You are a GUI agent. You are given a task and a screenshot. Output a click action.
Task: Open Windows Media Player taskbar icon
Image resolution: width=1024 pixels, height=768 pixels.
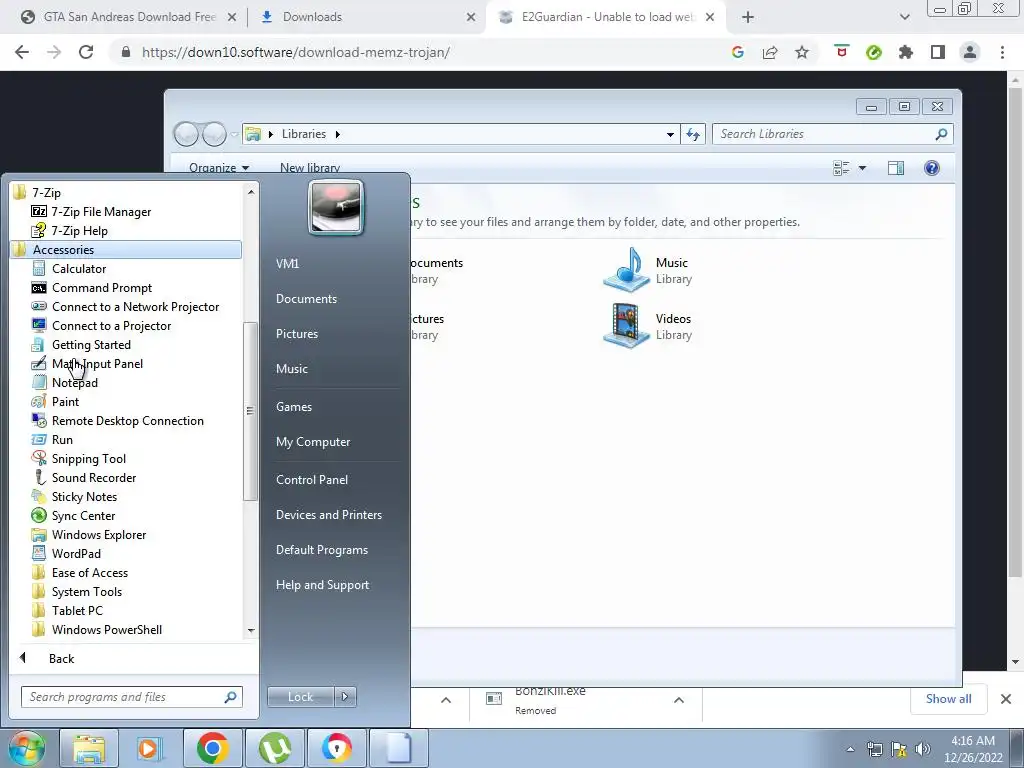(150, 748)
